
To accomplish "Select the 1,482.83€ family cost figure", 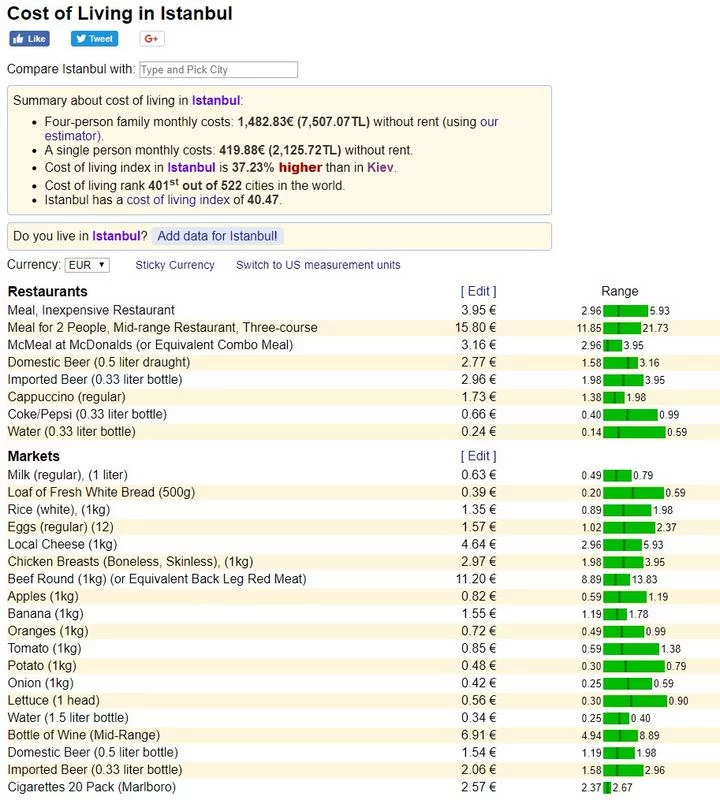I will [265, 122].
